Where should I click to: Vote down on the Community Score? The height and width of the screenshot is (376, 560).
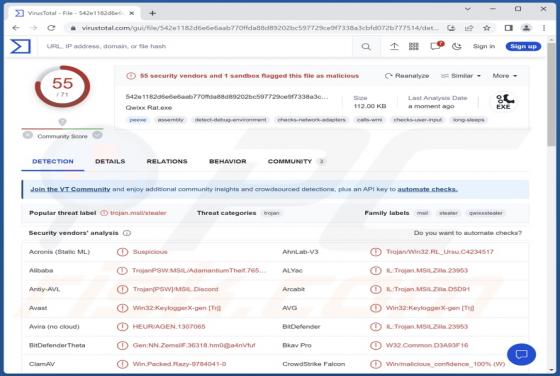coord(28,135)
